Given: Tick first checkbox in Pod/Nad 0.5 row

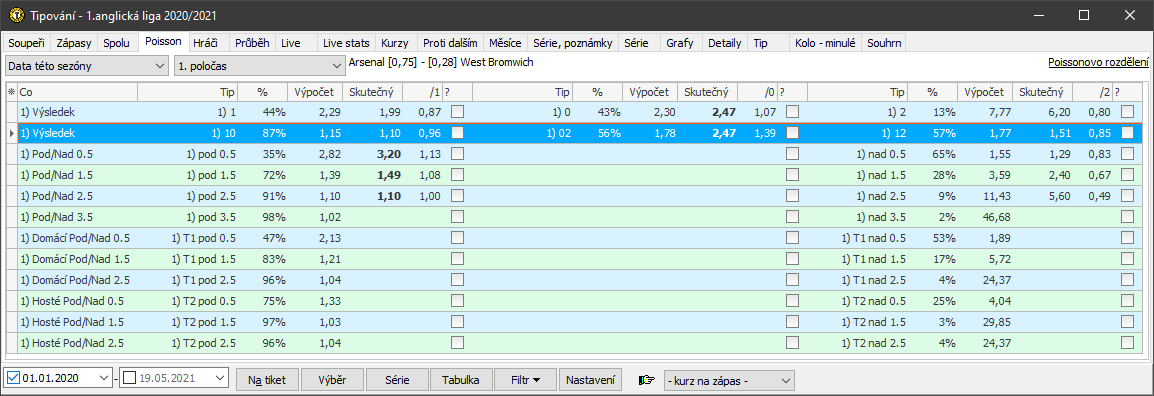Looking at the screenshot, I should [458, 155].
